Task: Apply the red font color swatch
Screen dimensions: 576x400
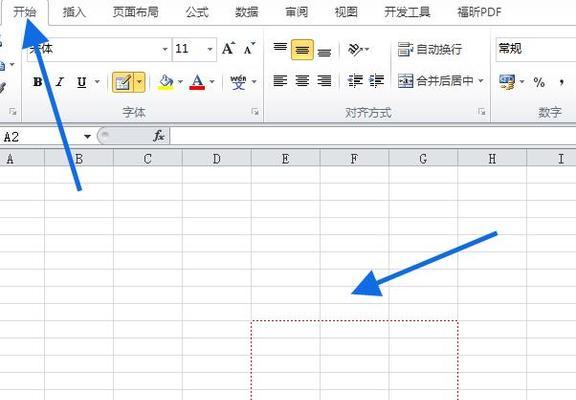Action: point(197,82)
